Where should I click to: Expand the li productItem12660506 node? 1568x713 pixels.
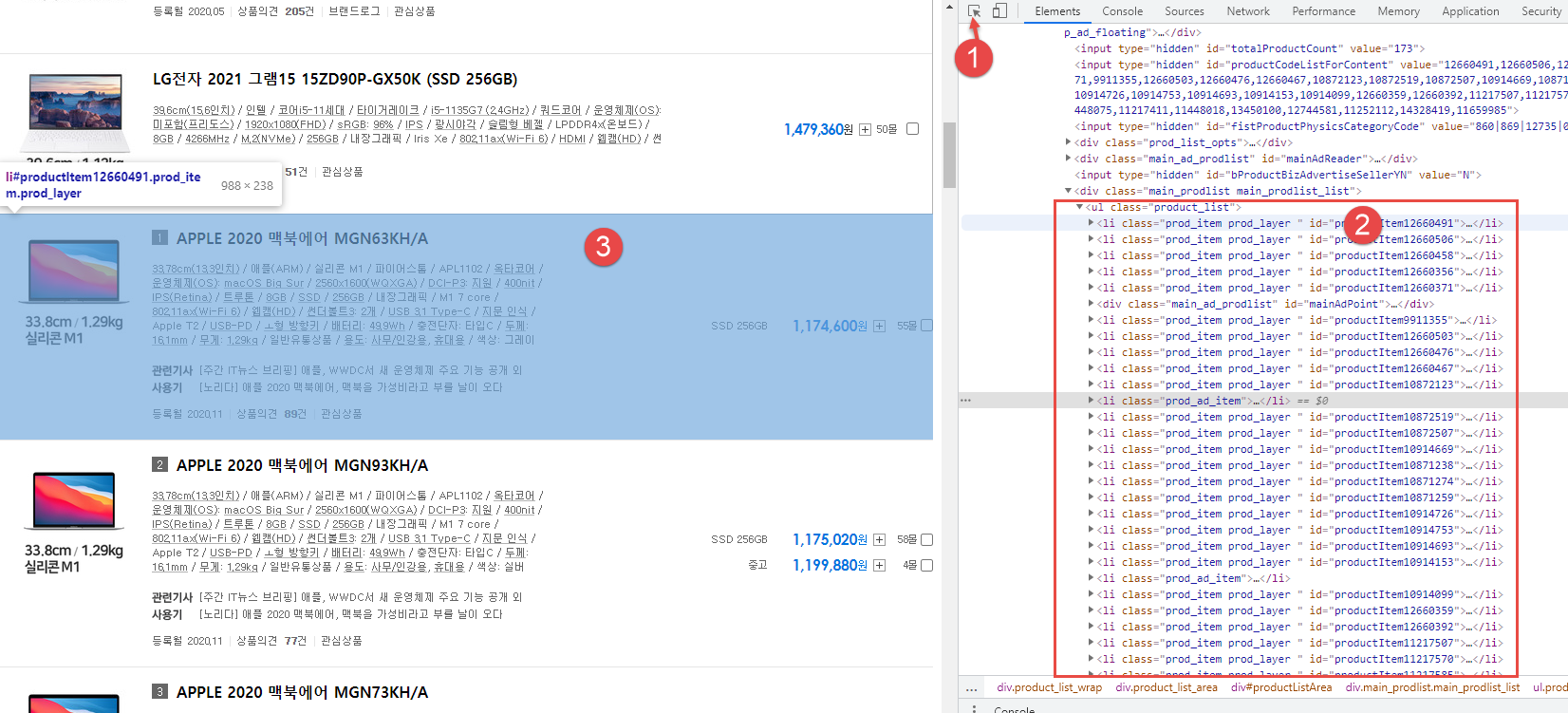click(1091, 239)
